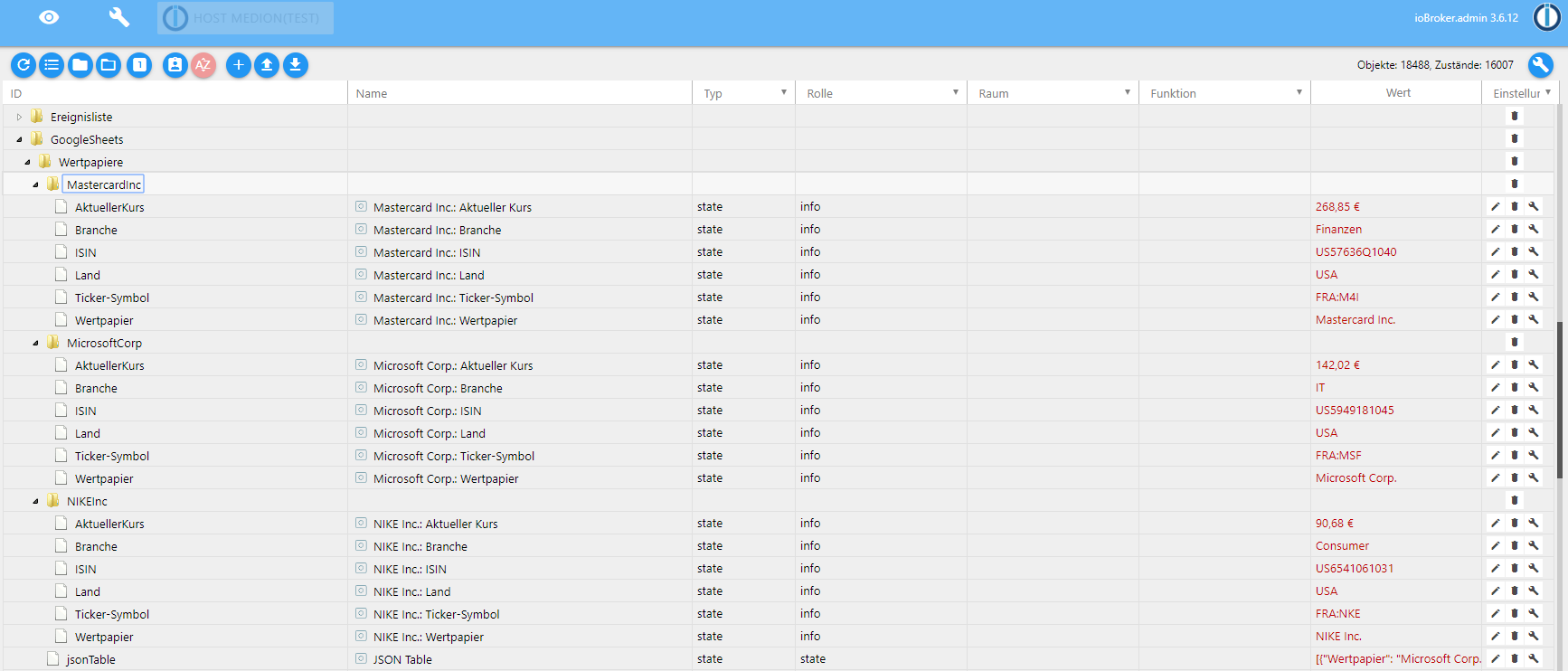Screen dimensions: 1568x671
Task: Toggle expert mode badge icon
Action: pos(175,64)
